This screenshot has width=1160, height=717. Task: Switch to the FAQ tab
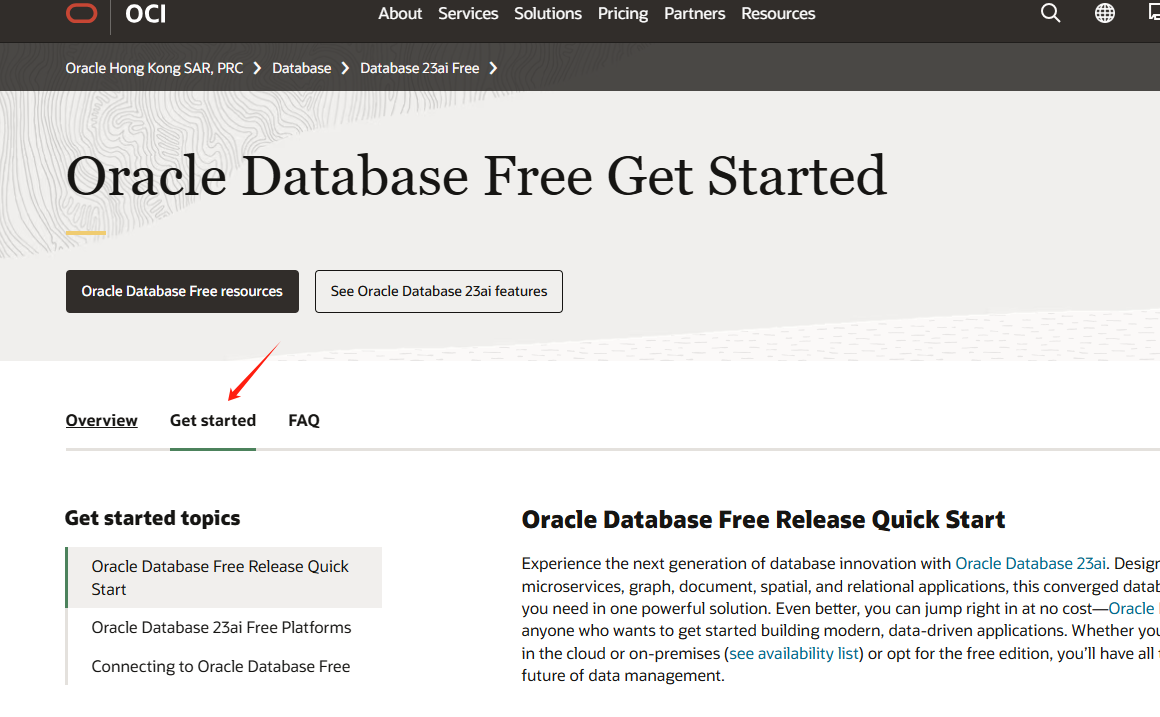(304, 420)
